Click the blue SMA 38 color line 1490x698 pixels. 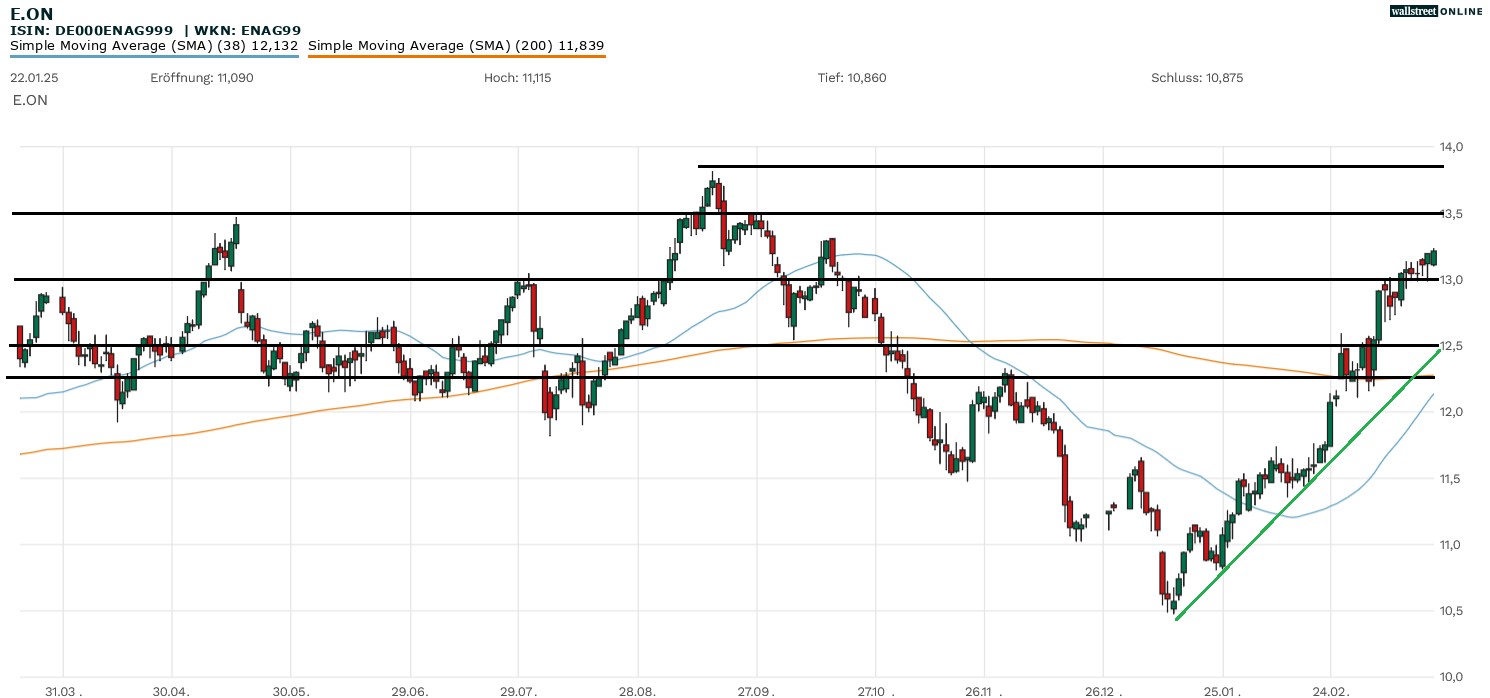(154, 57)
